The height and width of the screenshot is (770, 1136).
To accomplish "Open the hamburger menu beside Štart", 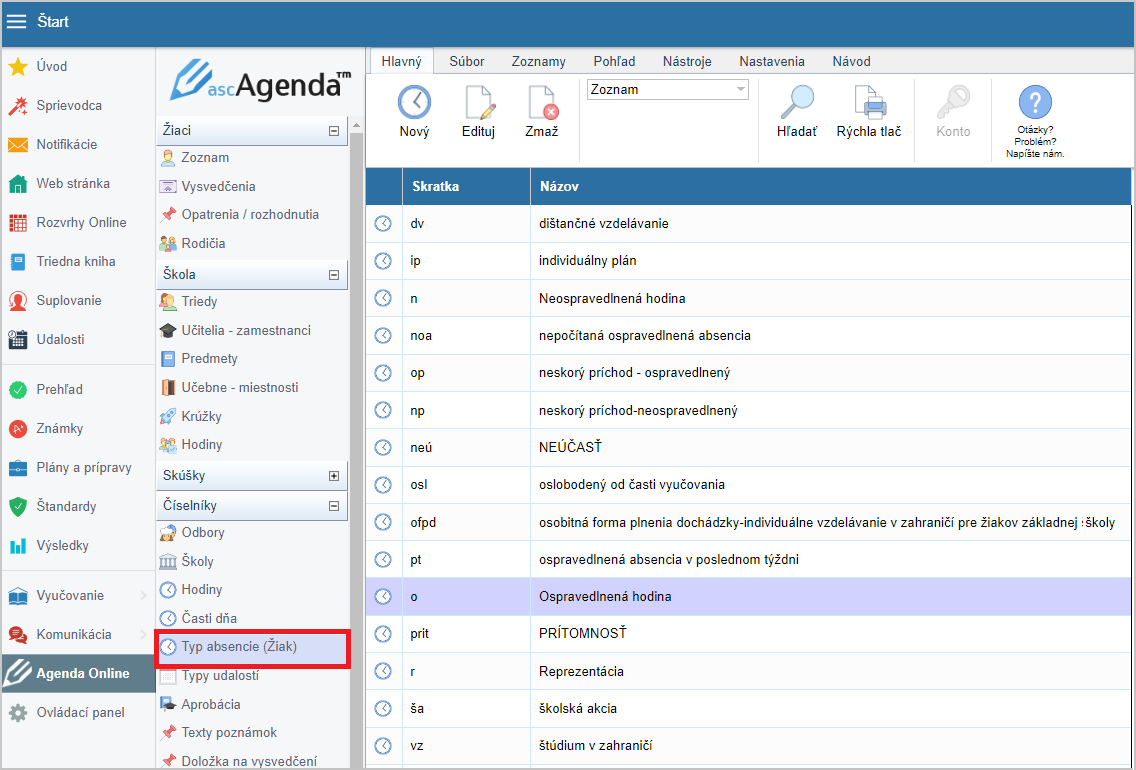I will coord(16,22).
